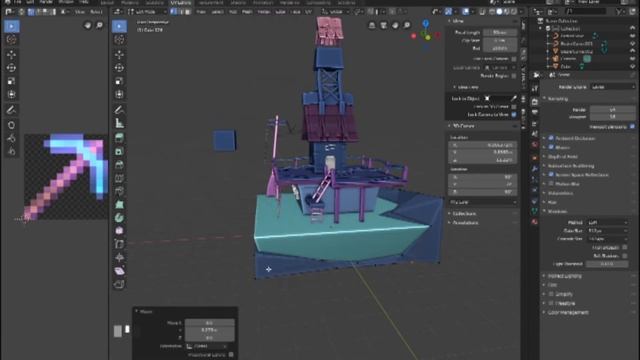
Task: Open the Render properties tab icon
Action: [x=535, y=102]
